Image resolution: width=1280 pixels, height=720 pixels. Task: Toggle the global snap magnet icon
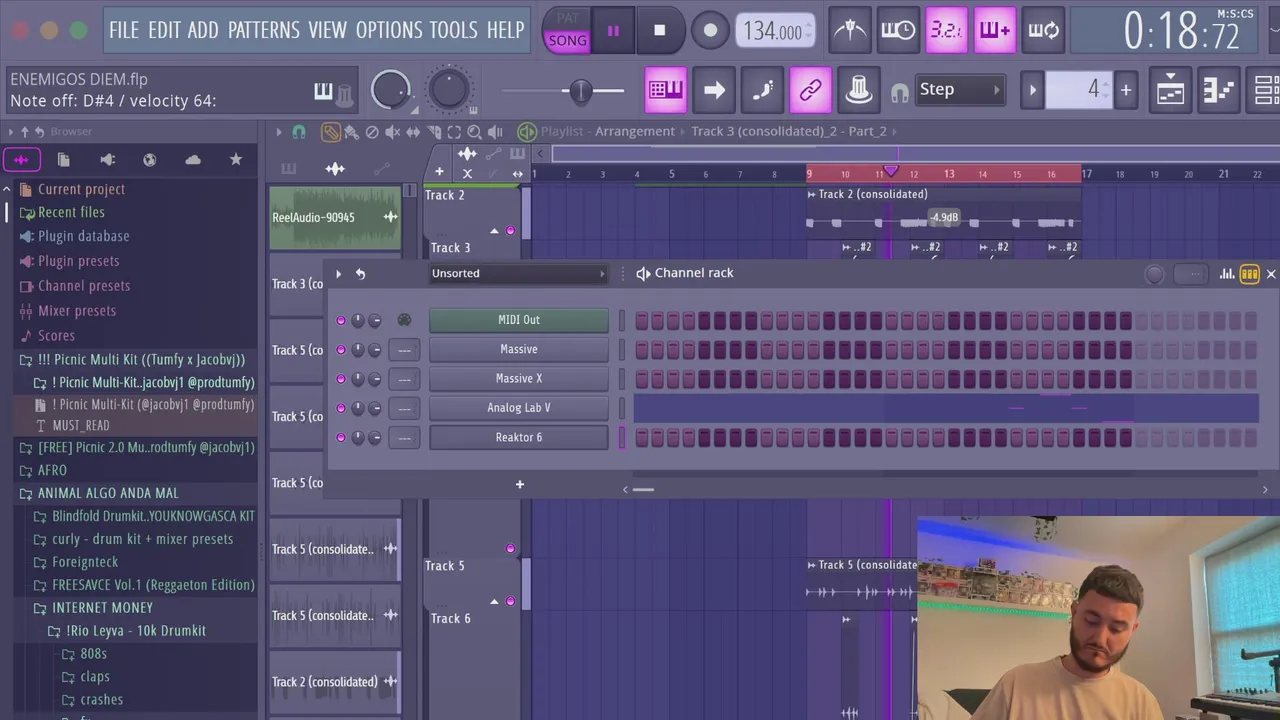coord(900,93)
